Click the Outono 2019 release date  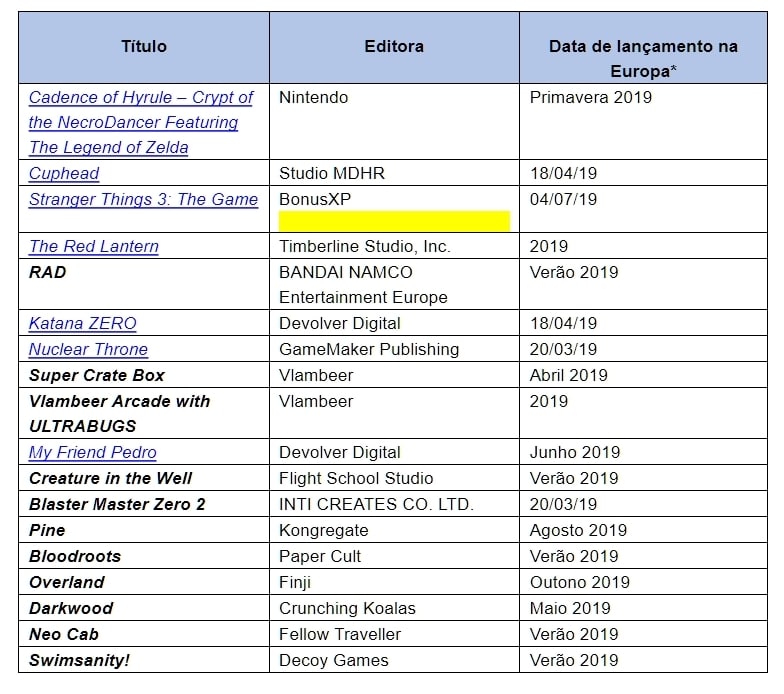tap(580, 582)
